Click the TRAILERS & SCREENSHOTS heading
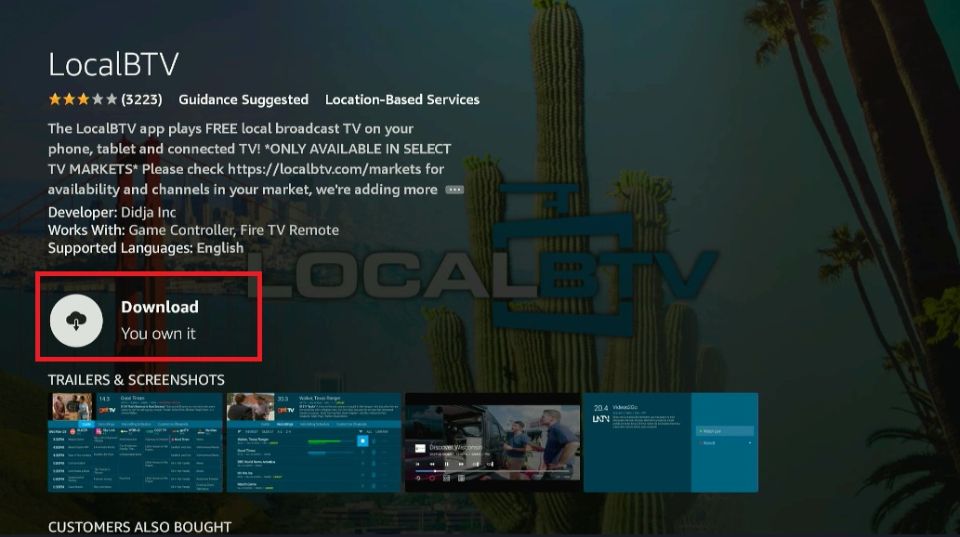The image size is (960, 537). (x=136, y=380)
